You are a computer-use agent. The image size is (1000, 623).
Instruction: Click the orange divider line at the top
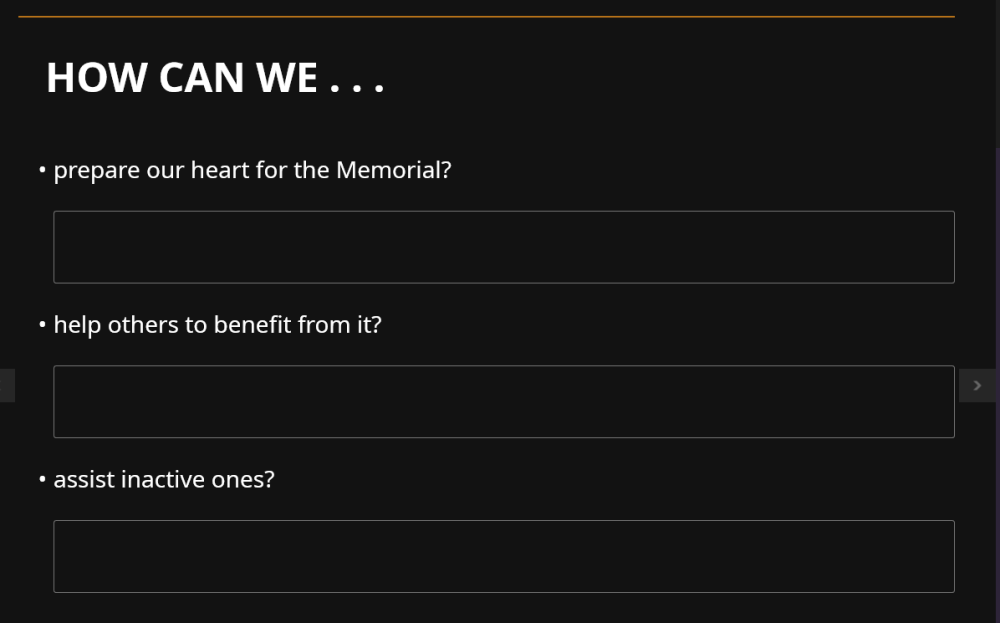pos(486,17)
